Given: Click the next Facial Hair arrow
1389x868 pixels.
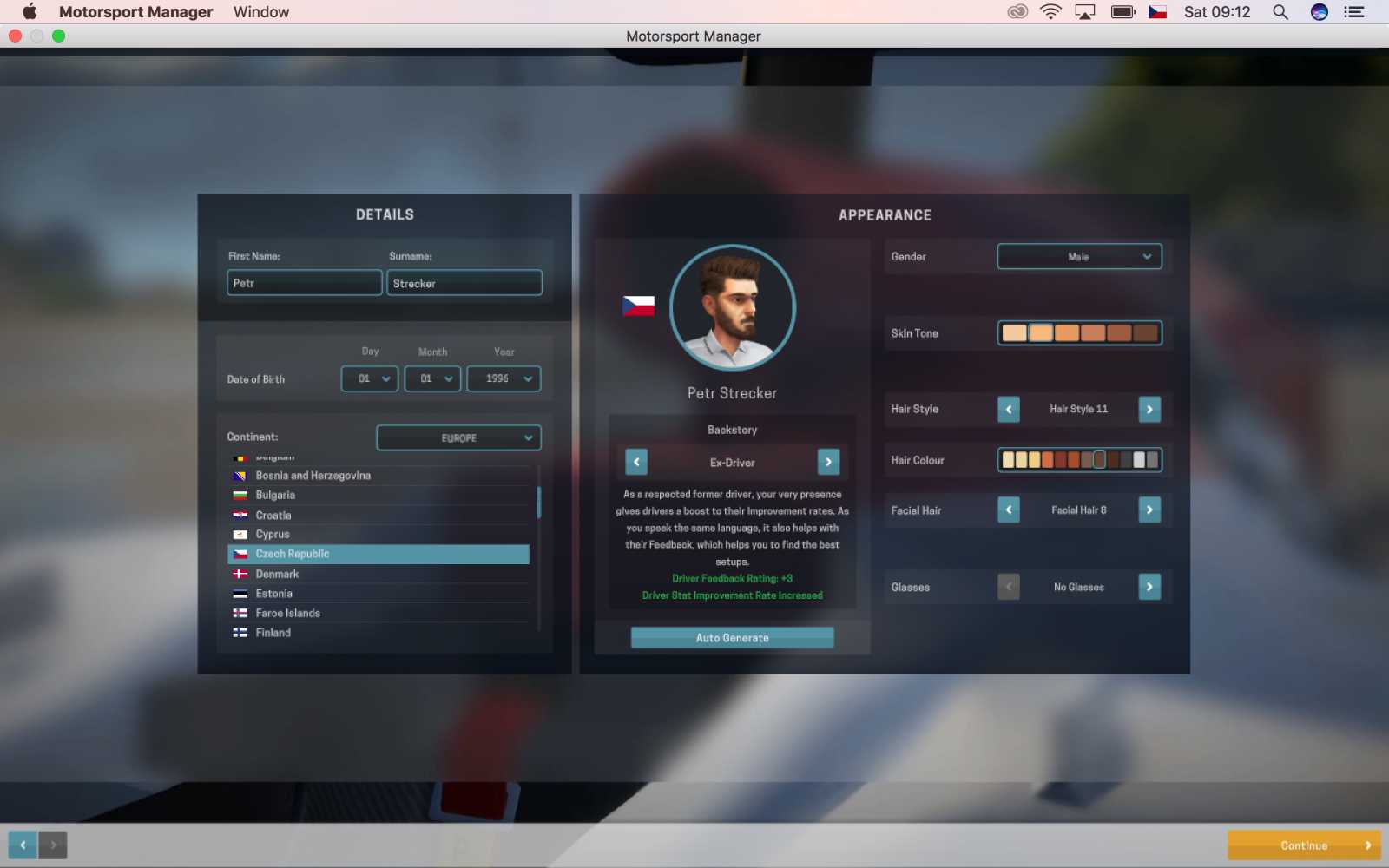Looking at the screenshot, I should pyautogui.click(x=1149, y=510).
